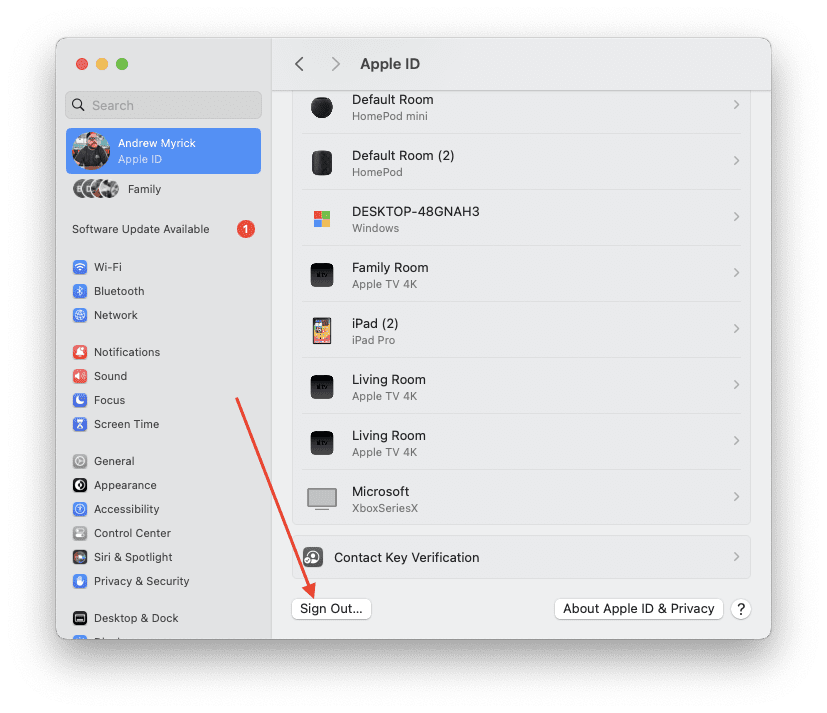This screenshot has height=713, width=827.
Task: Click the Sign Out... button
Action: tap(331, 609)
